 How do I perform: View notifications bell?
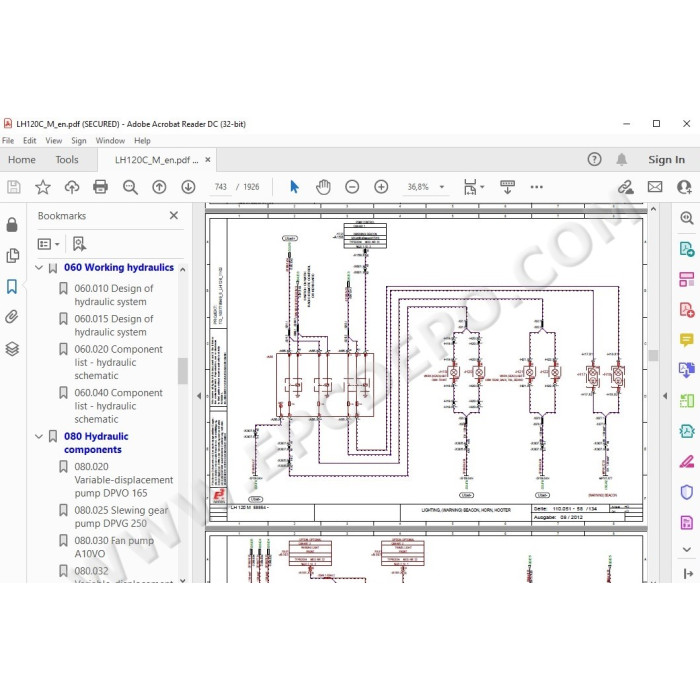click(x=621, y=159)
